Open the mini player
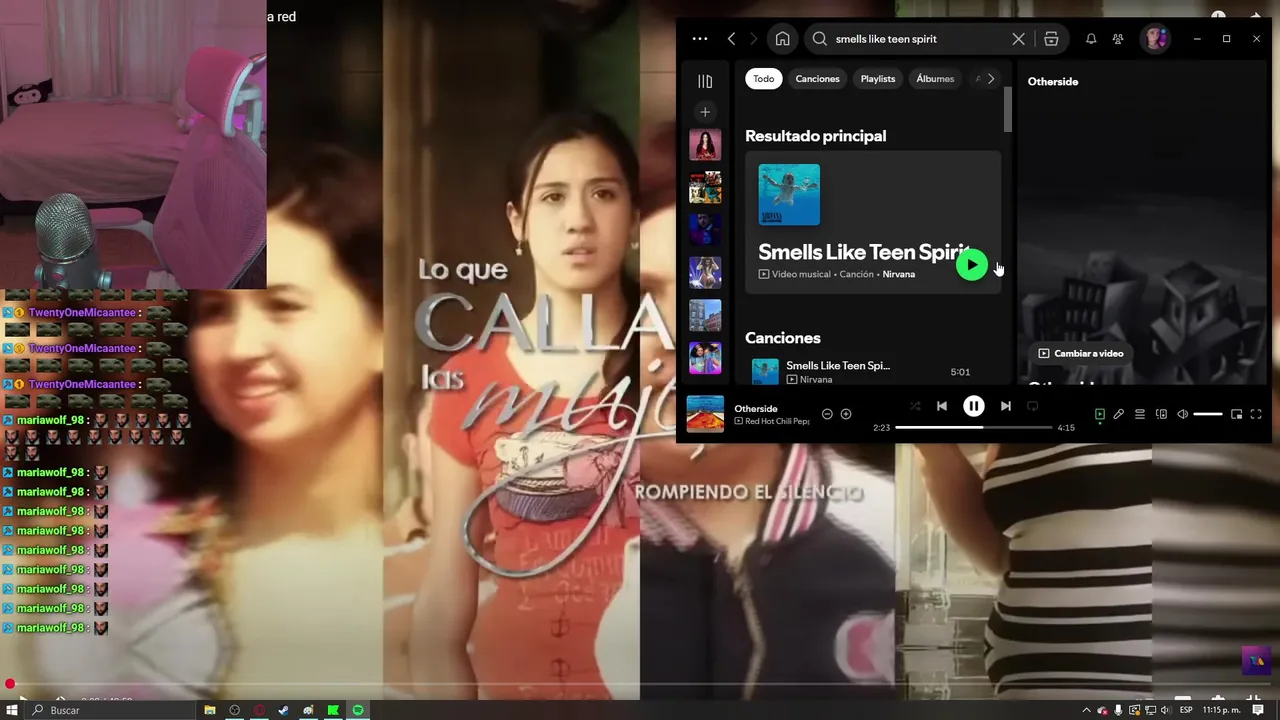 [1237, 414]
